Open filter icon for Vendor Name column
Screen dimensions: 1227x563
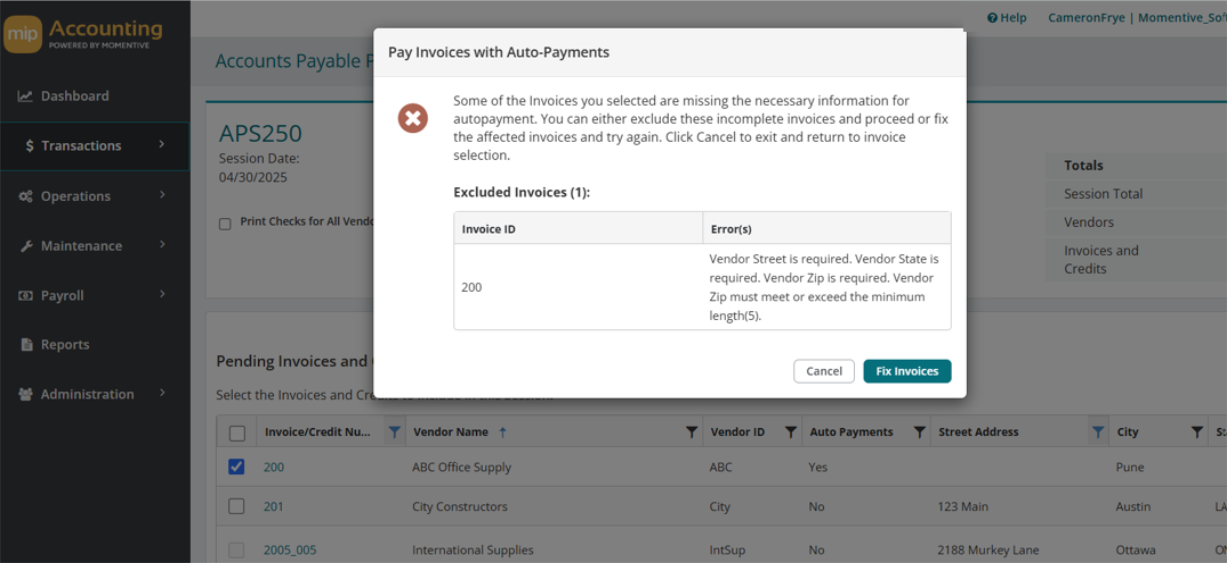click(x=691, y=432)
